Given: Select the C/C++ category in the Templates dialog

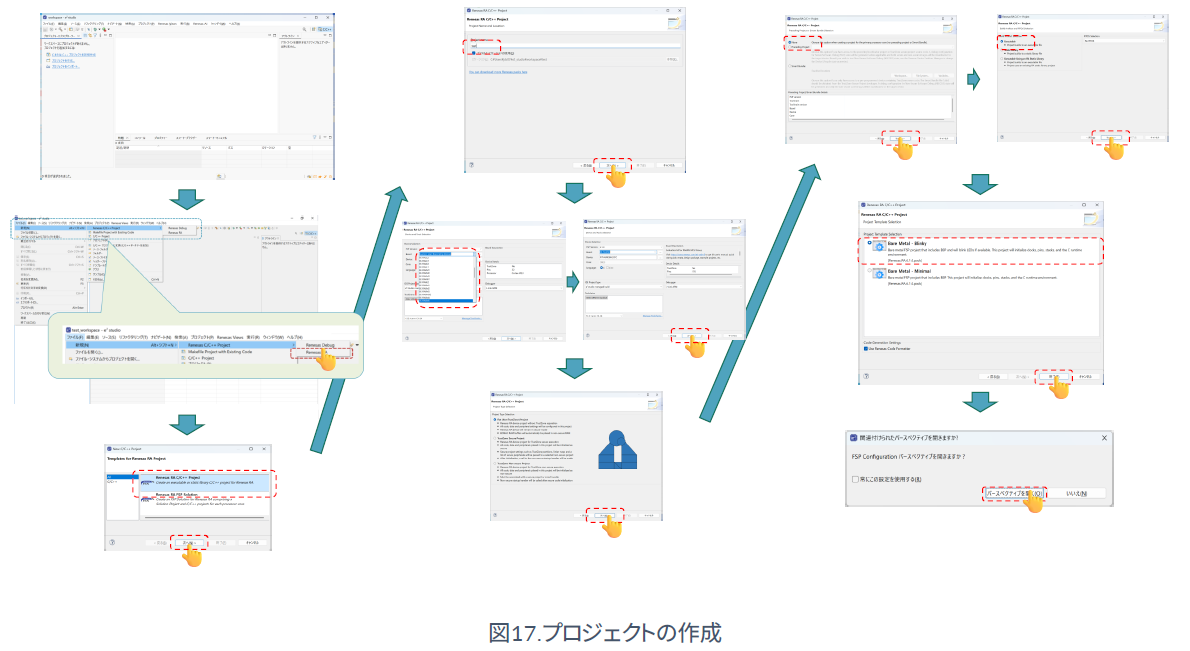Looking at the screenshot, I should pos(112,482).
